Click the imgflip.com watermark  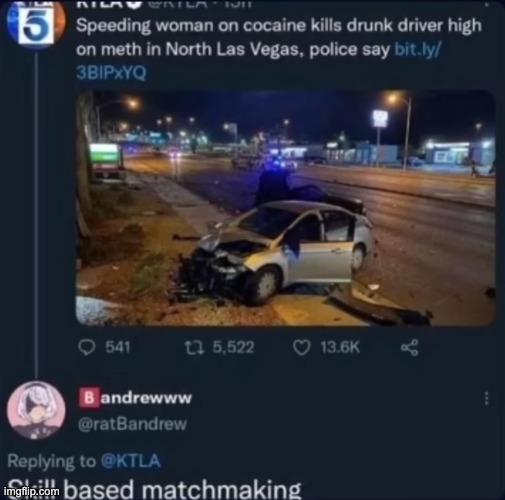[x=31, y=491]
